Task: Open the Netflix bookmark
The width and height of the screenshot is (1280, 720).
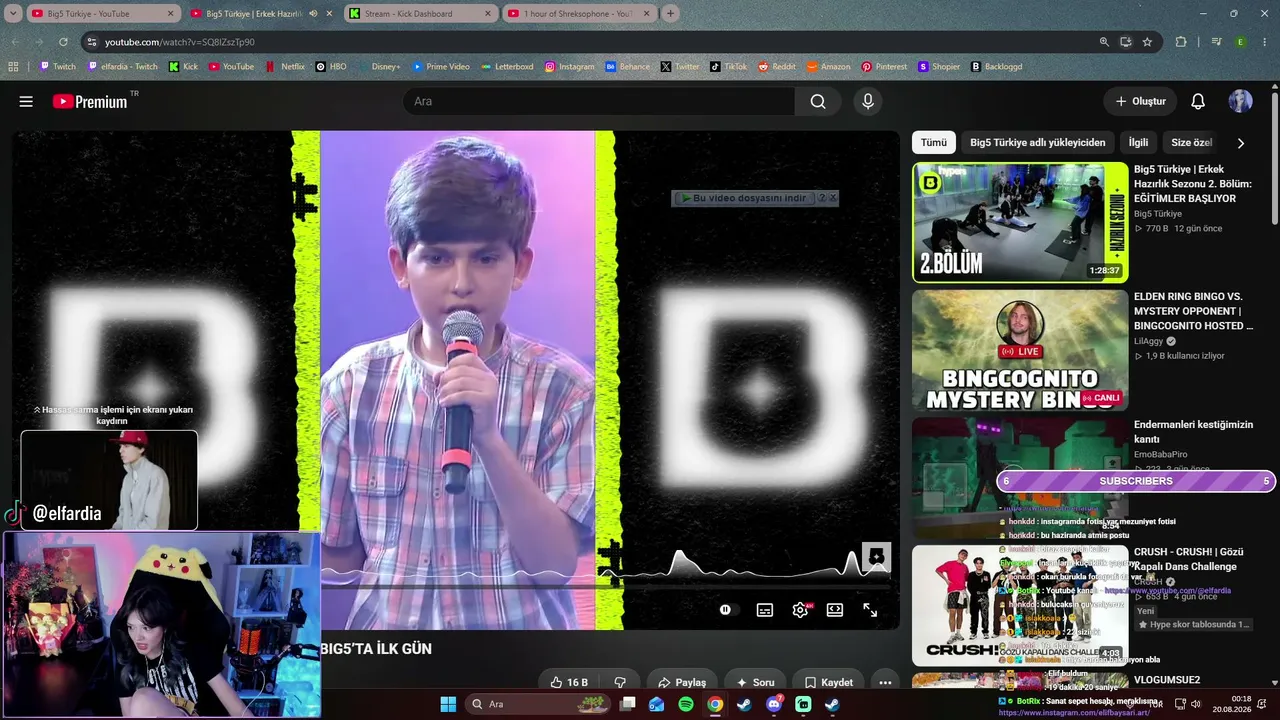Action: [285, 67]
